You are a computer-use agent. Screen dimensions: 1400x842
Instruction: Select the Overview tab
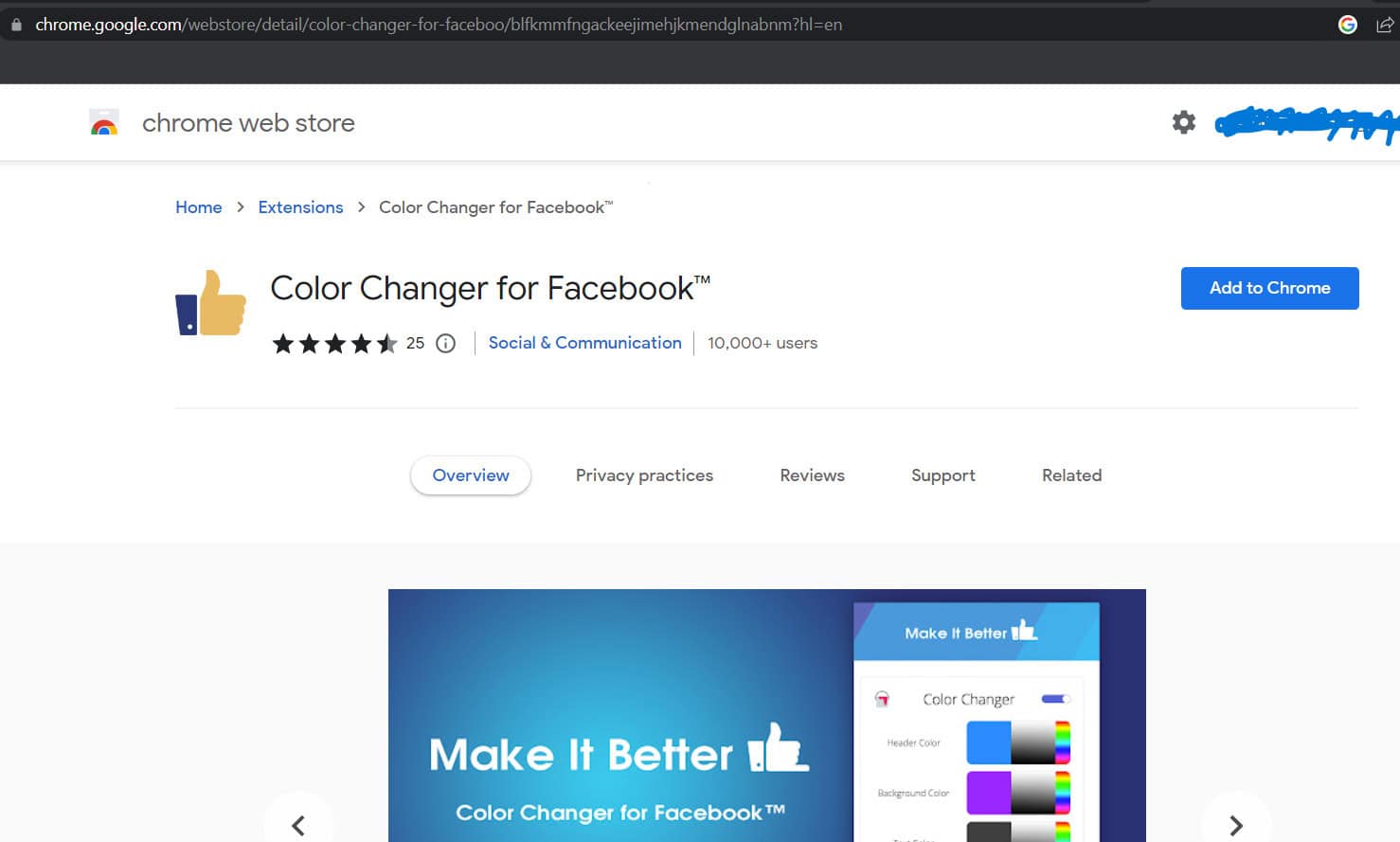point(471,475)
